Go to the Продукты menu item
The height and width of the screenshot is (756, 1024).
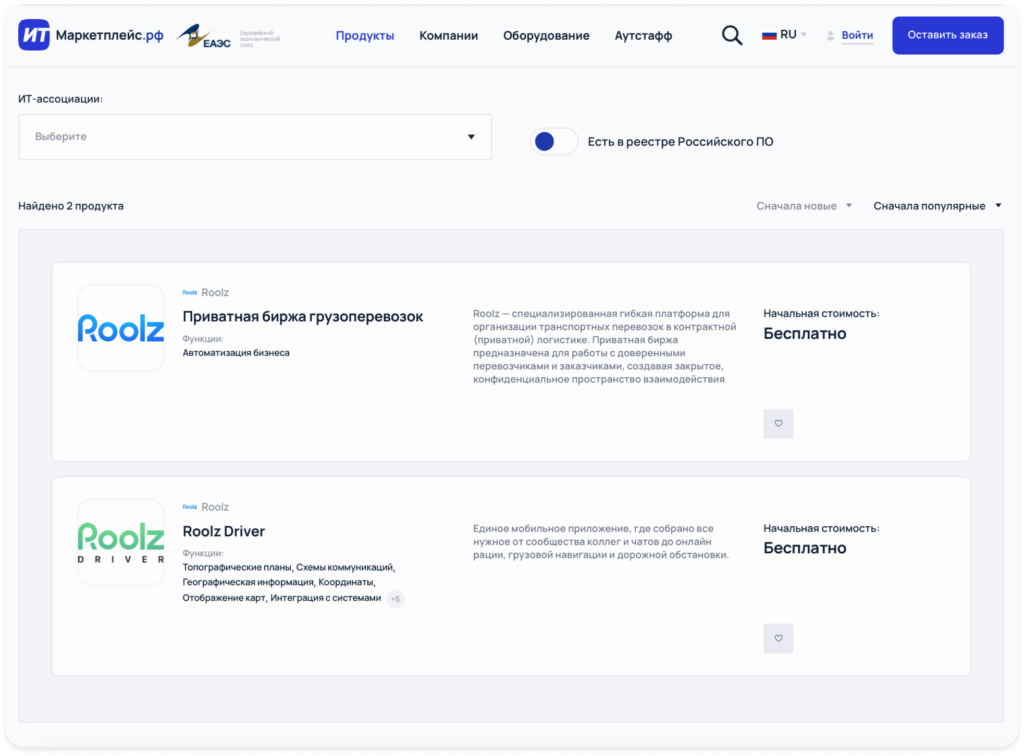click(365, 36)
